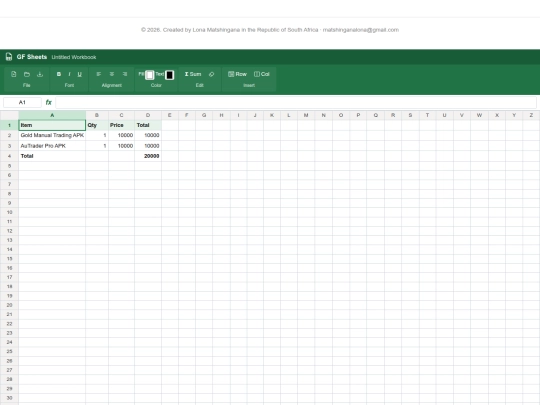Image resolution: width=540 pixels, height=405 pixels.
Task: Click the select-all corner of the grid
Action: [9, 115]
